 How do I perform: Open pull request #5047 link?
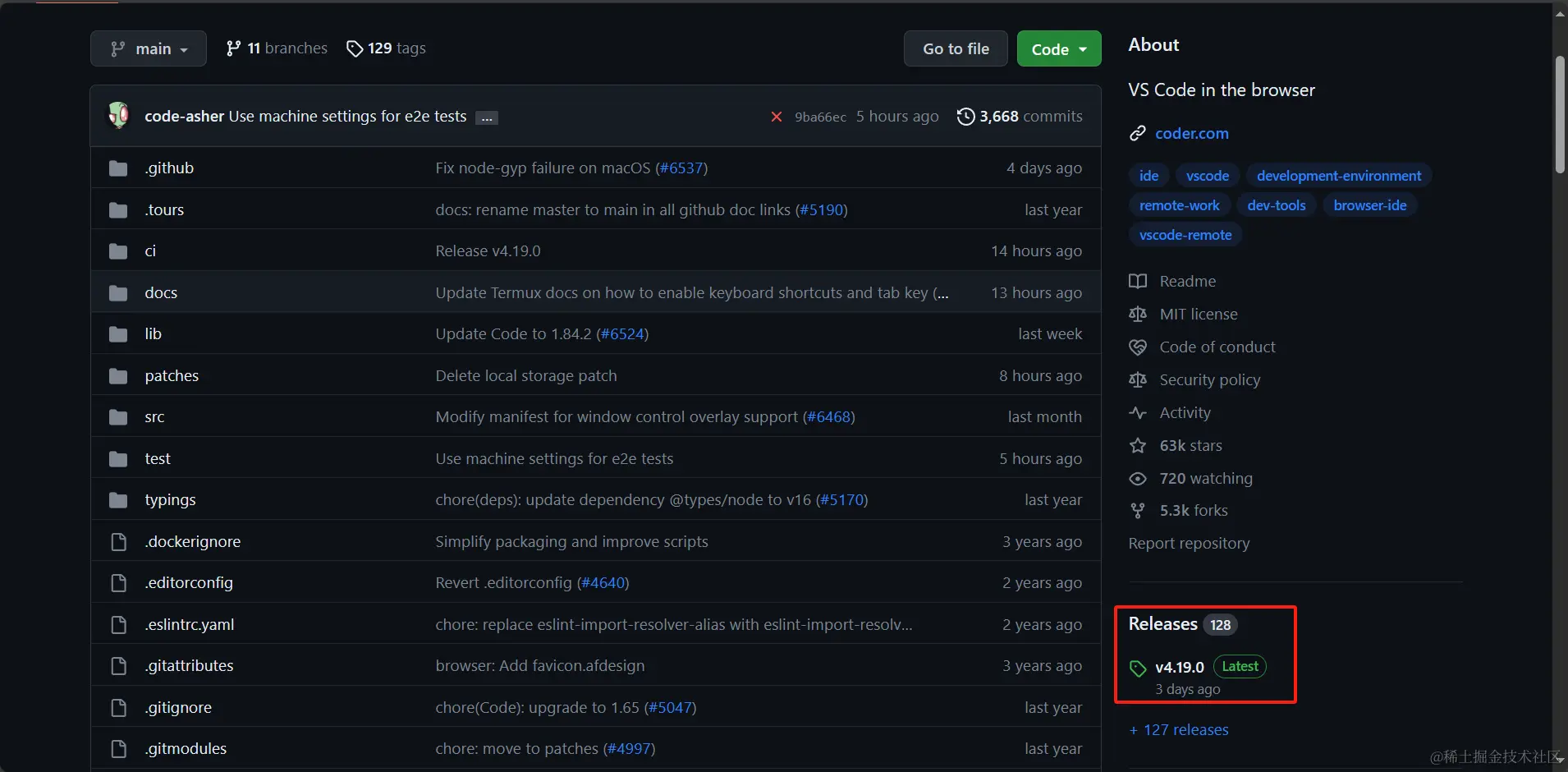click(x=671, y=708)
